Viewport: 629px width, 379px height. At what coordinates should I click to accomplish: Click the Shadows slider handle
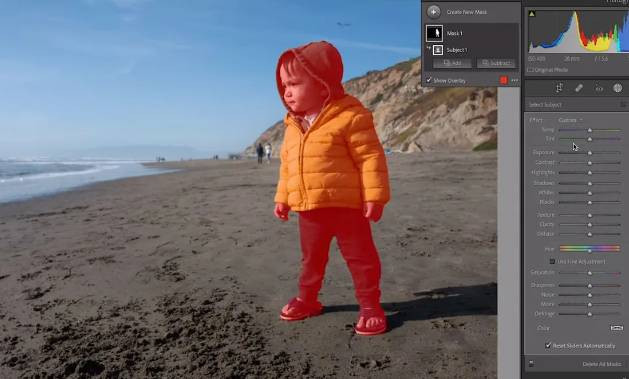590,183
